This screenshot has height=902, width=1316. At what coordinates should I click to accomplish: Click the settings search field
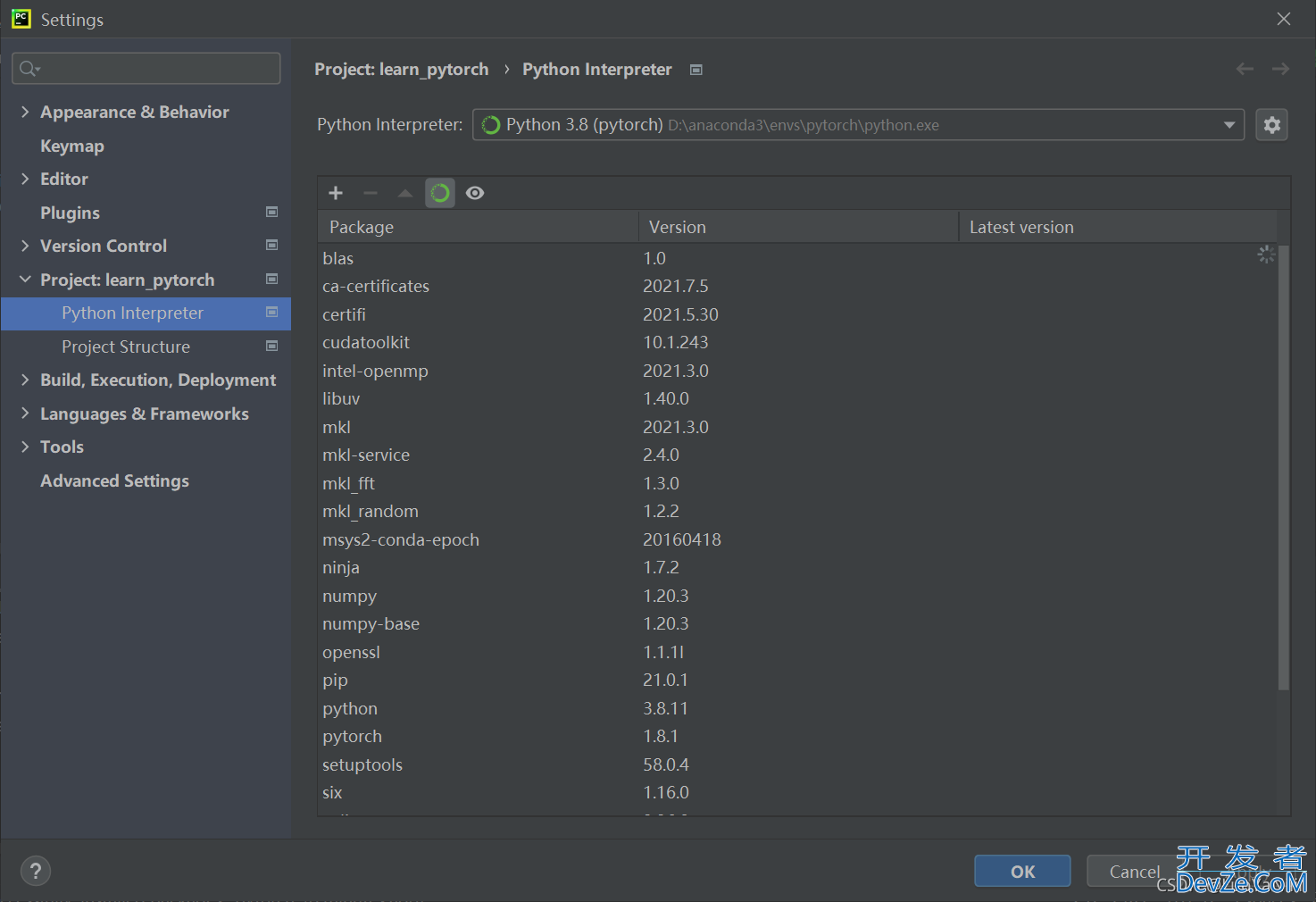click(146, 69)
